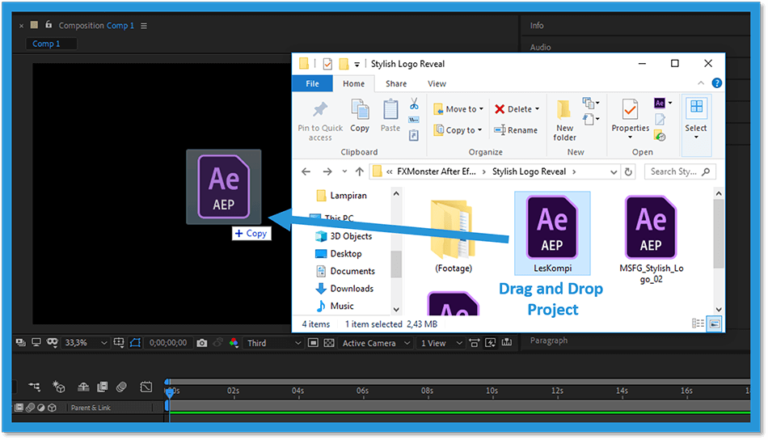
Task: Click the Edit icon in the Open group
Action: point(660,119)
